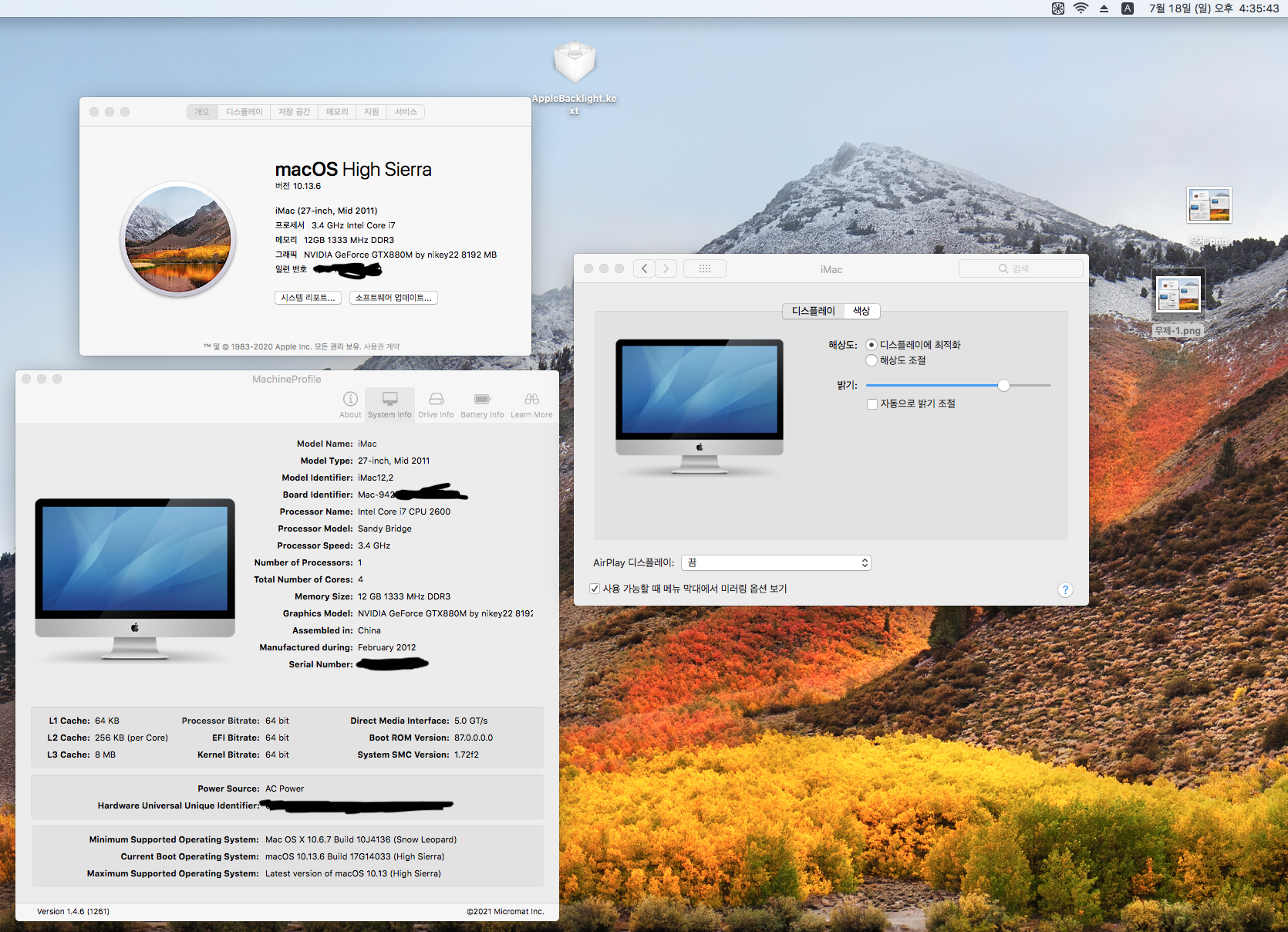Click the '8 MB' L3 cache value
The image size is (1288, 932).
[x=106, y=755]
